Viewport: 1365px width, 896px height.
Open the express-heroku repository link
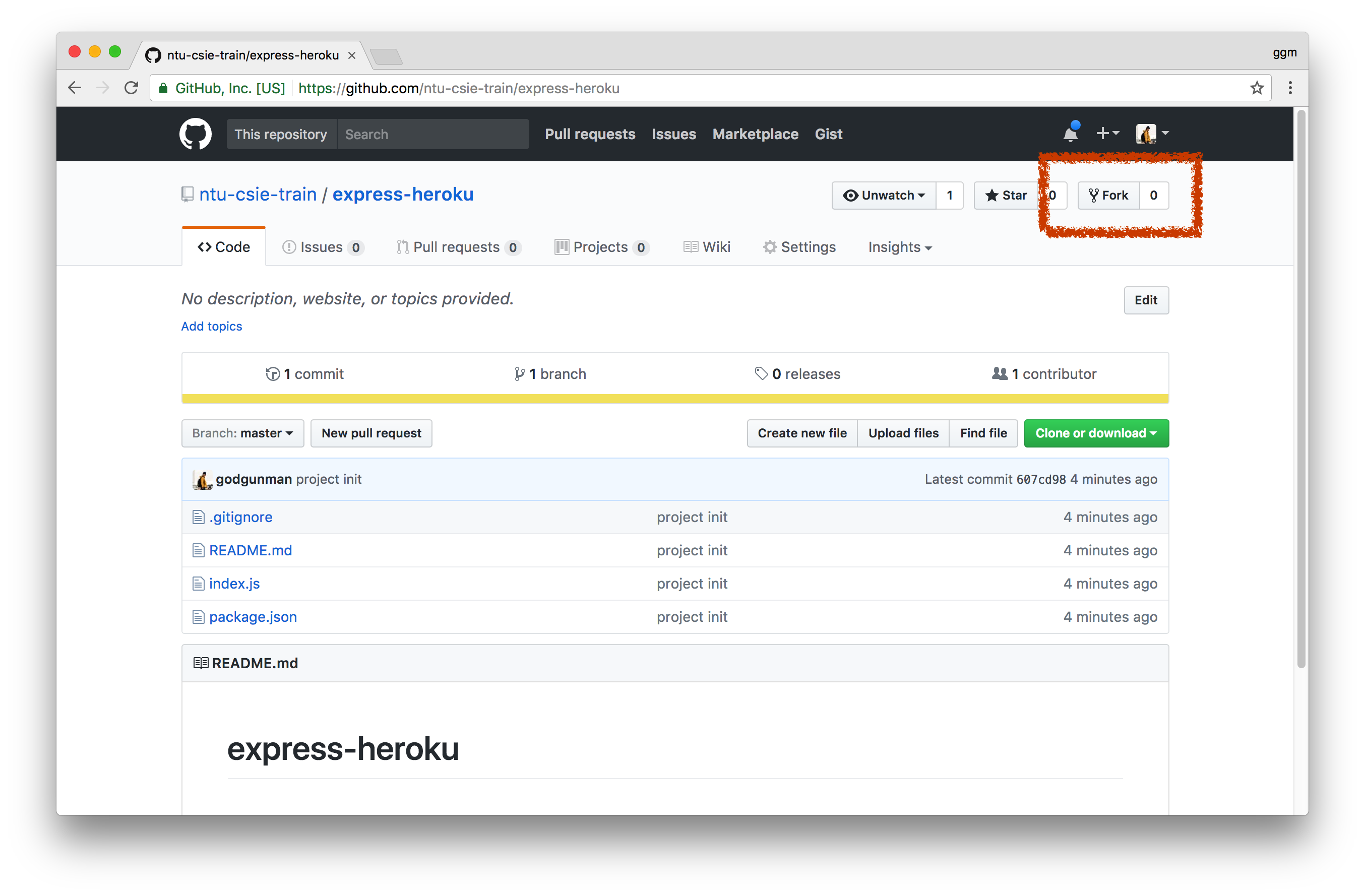(403, 195)
